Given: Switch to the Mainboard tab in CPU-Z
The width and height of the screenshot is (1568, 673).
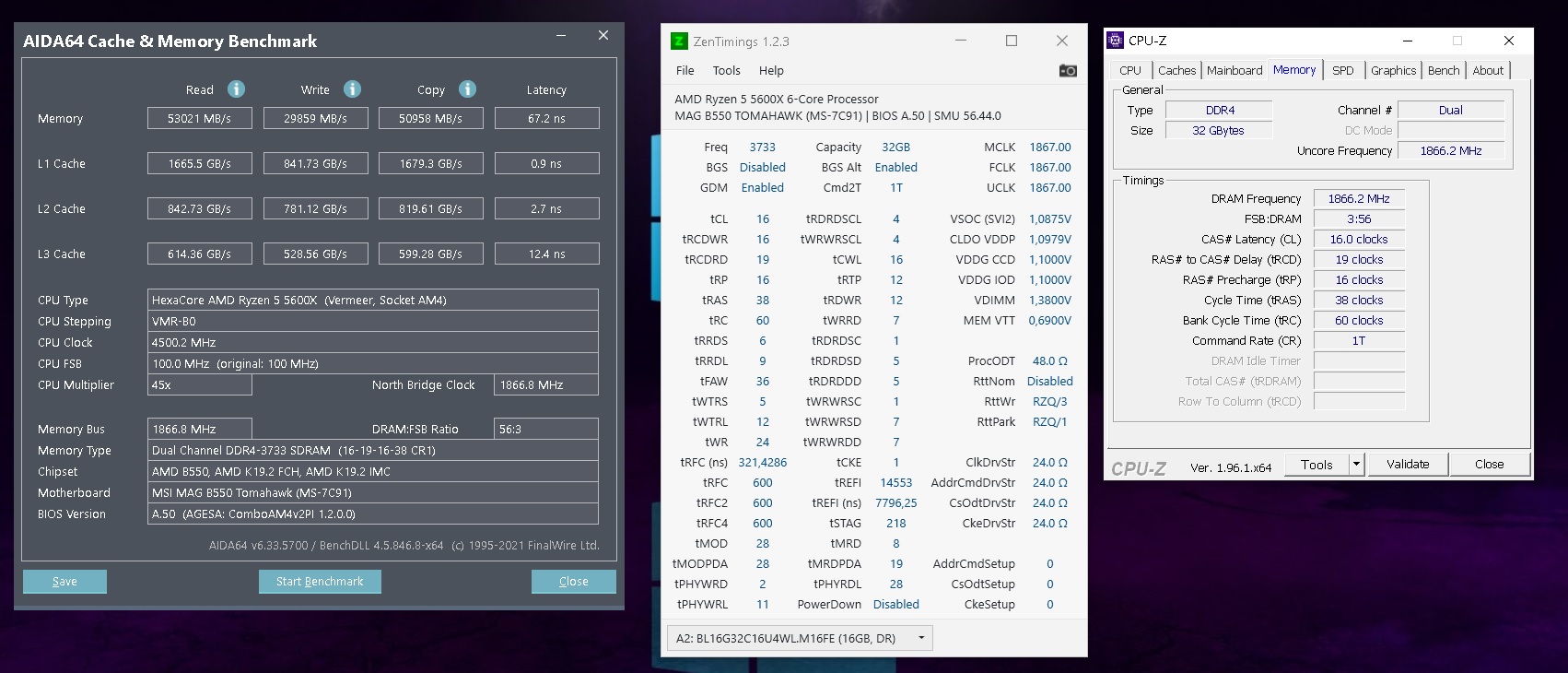Looking at the screenshot, I should tap(1235, 70).
